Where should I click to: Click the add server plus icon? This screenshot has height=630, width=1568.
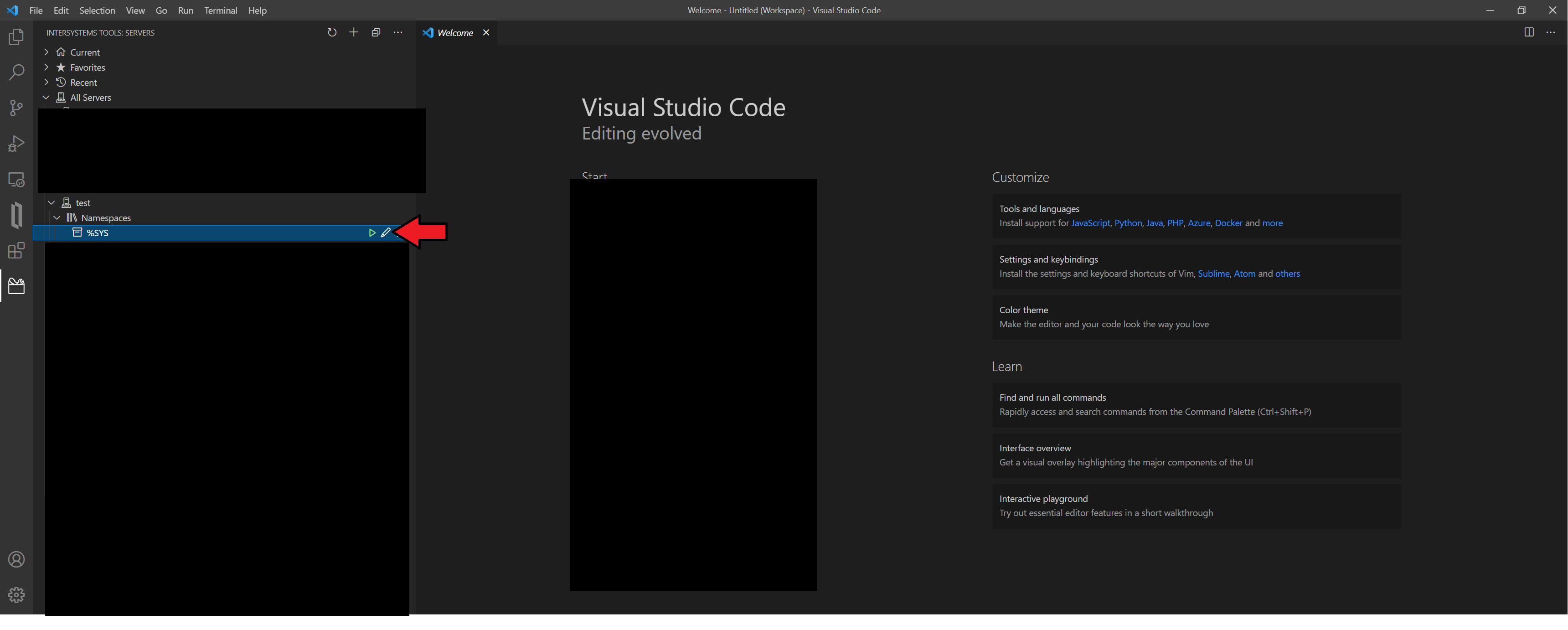(x=354, y=33)
